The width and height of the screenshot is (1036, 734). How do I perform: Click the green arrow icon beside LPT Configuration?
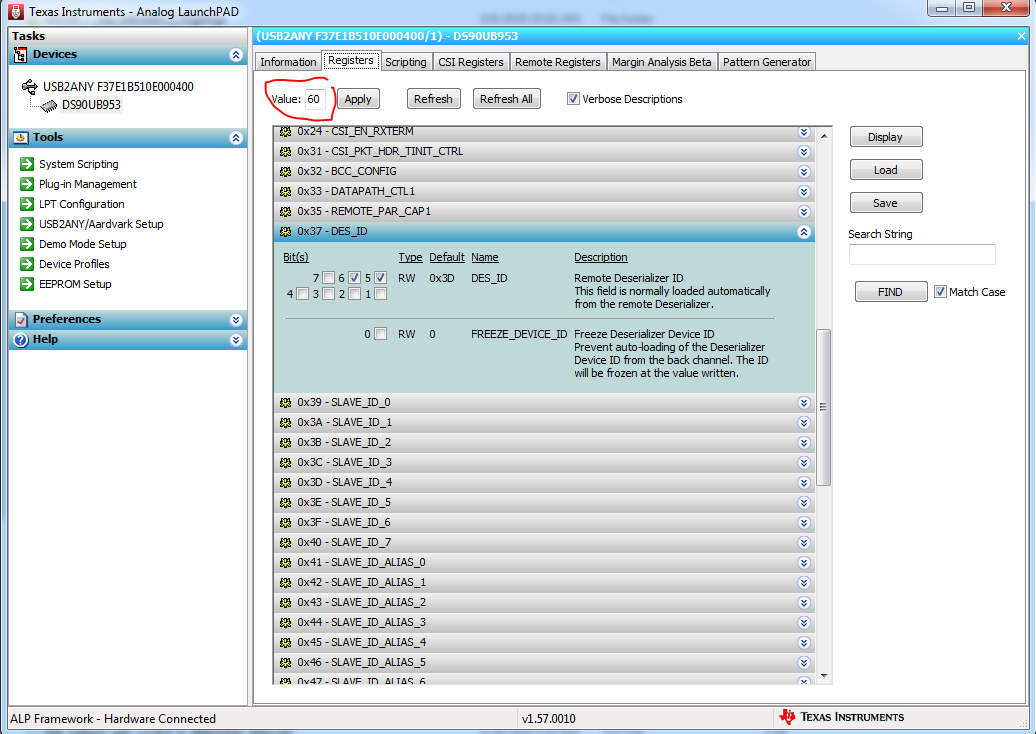tap(26, 203)
